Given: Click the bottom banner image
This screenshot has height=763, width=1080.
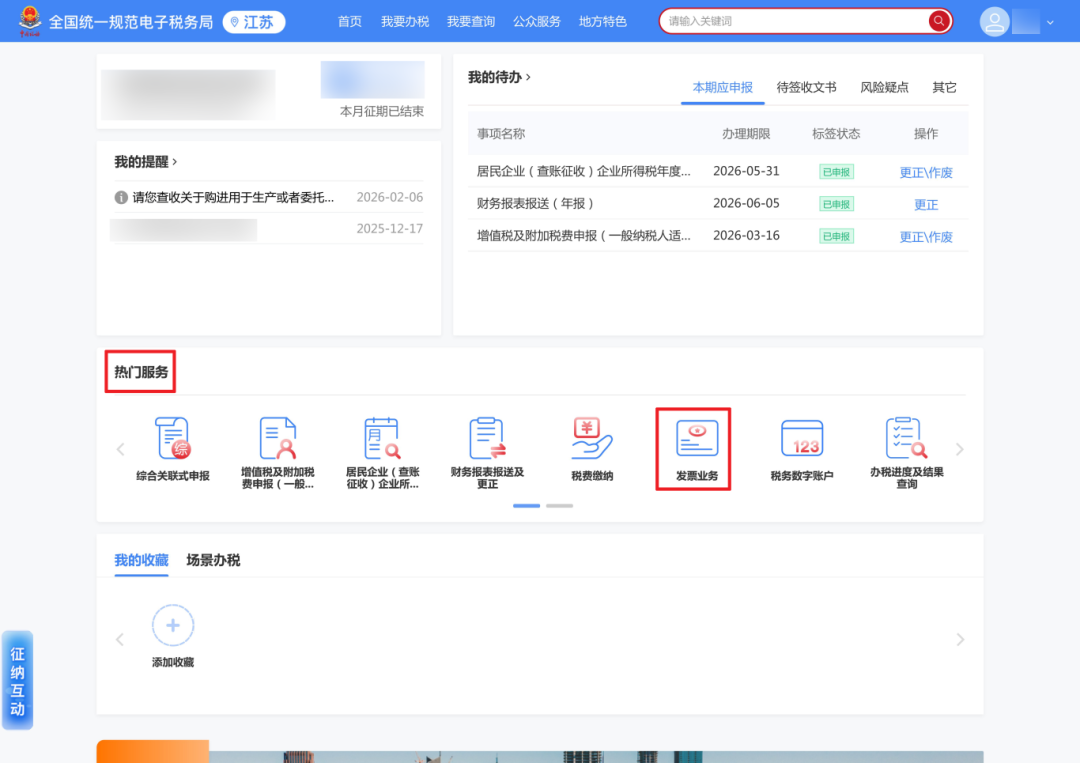Looking at the screenshot, I should click(540, 751).
